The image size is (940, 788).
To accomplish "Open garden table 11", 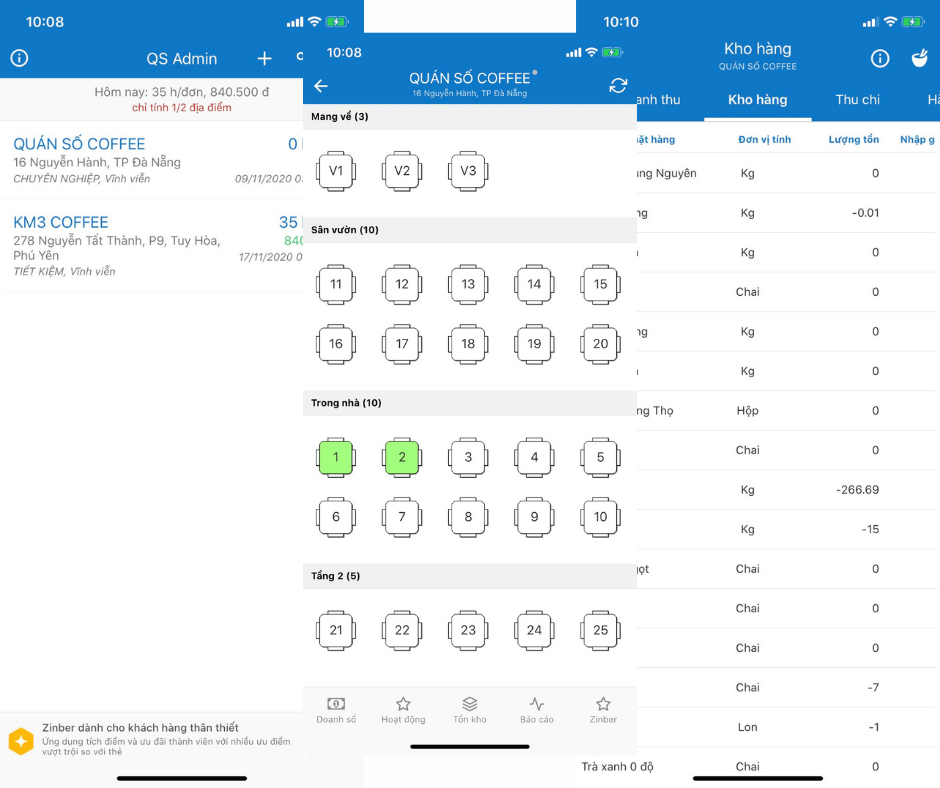I will click(336, 284).
